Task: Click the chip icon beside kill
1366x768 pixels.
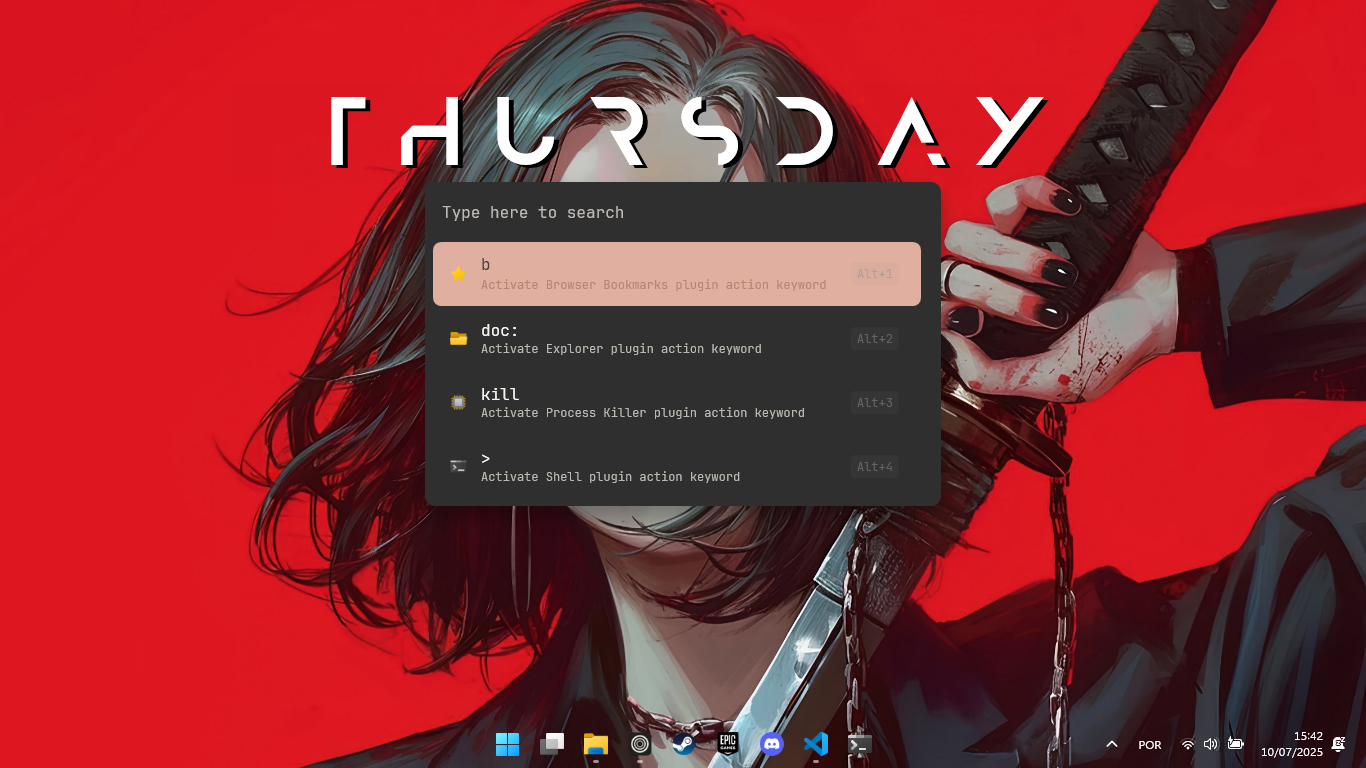Action: 458,402
